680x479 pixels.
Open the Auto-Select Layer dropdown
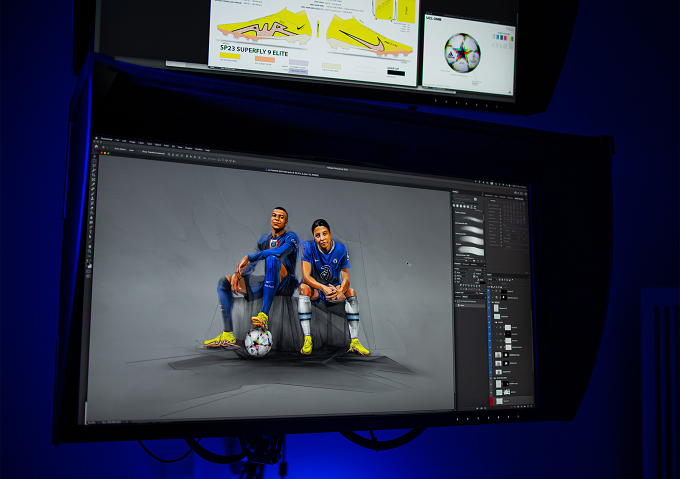pos(132,150)
